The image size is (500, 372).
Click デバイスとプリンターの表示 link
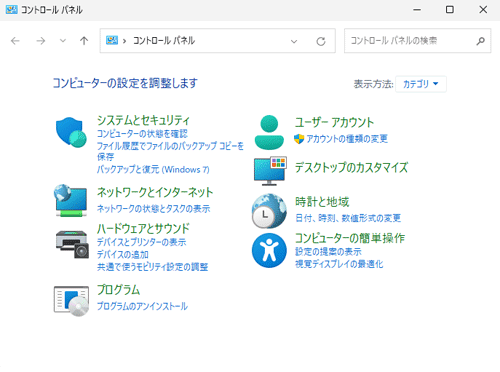point(142,242)
